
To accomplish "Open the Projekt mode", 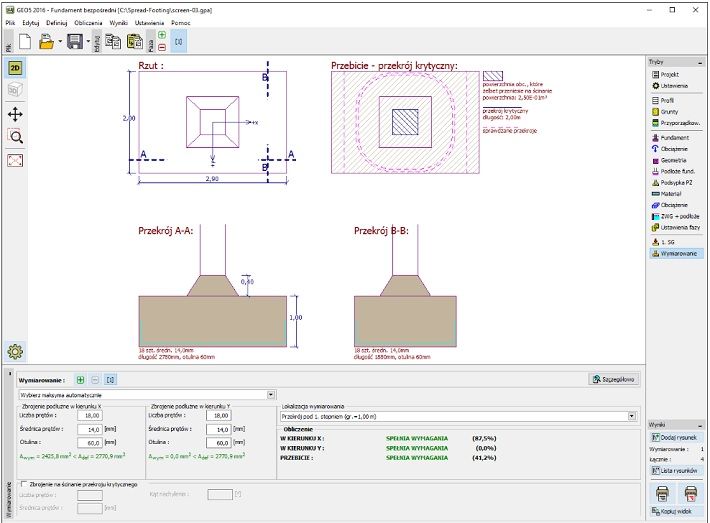I will pyautogui.click(x=676, y=74).
